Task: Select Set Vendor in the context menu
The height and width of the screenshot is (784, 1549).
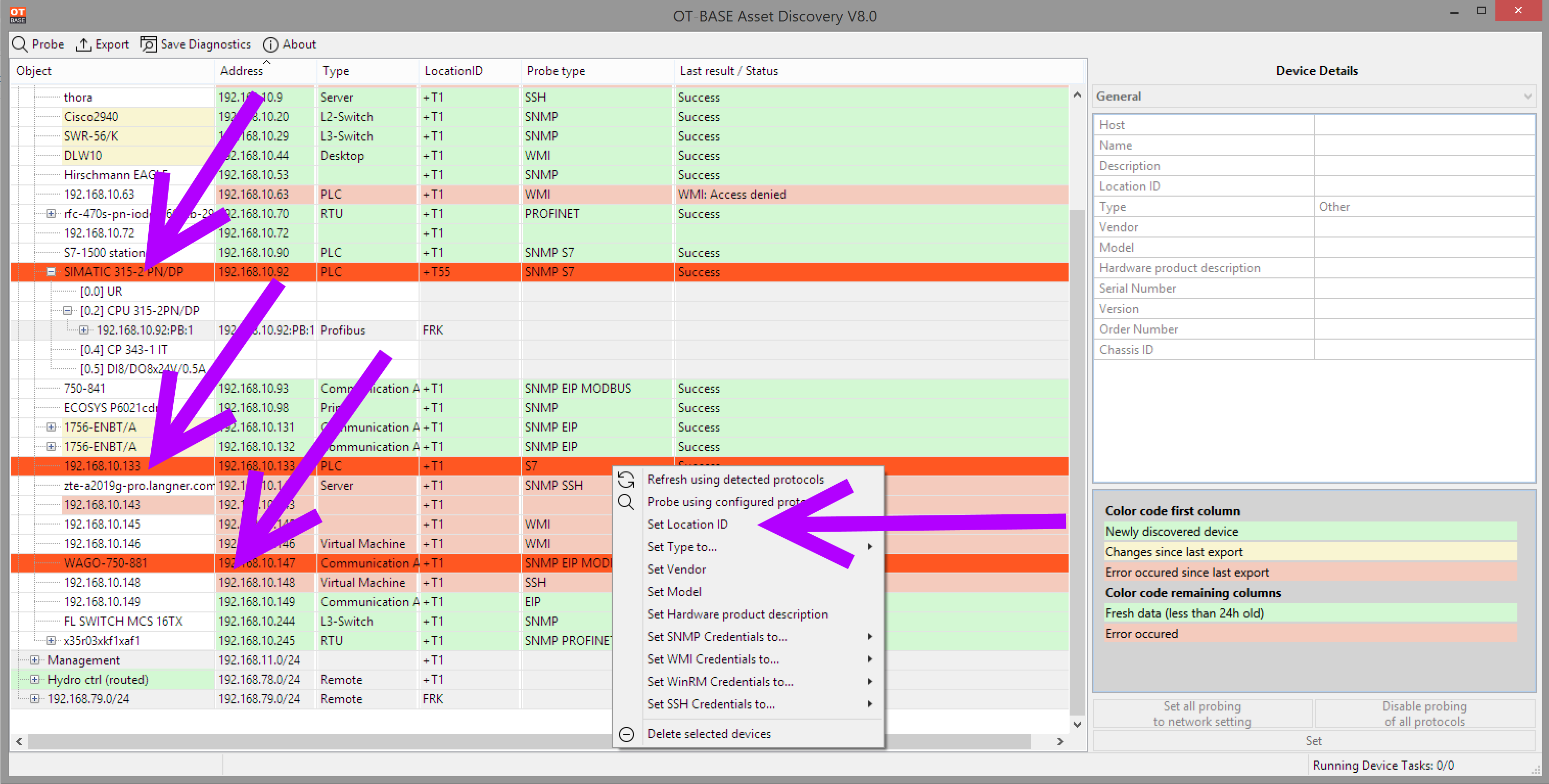Action: 677,569
